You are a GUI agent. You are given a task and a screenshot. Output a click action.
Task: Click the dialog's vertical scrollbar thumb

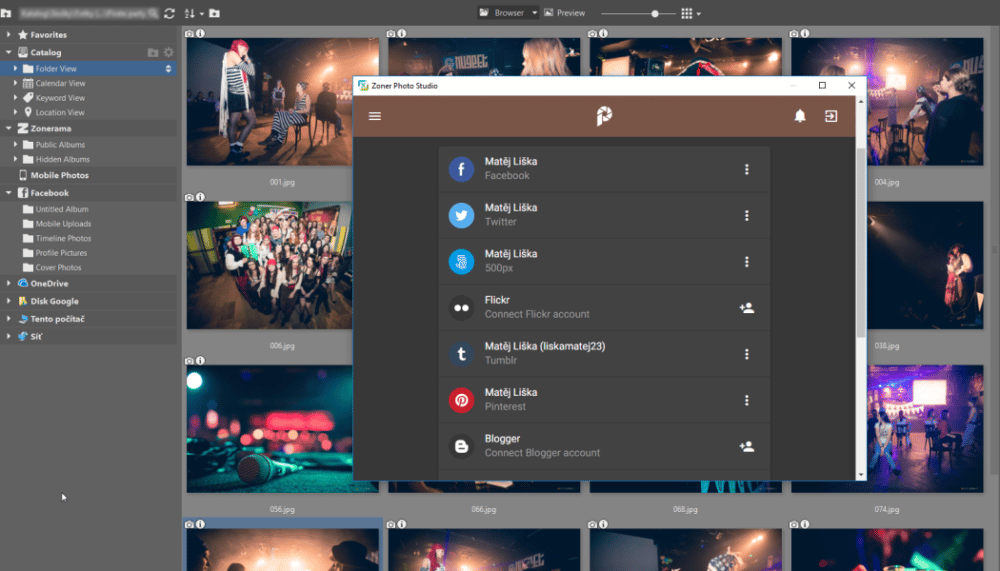tap(861, 242)
